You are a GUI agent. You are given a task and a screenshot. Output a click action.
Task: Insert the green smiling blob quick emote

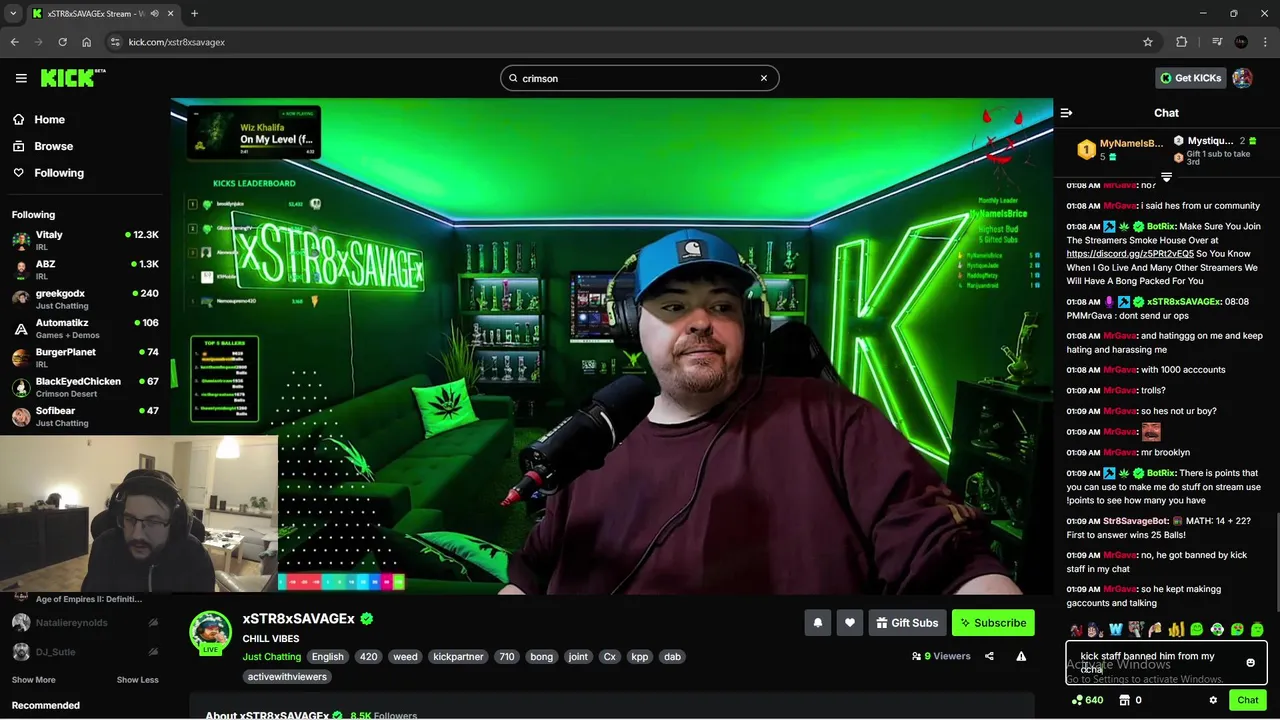[x=1196, y=630]
